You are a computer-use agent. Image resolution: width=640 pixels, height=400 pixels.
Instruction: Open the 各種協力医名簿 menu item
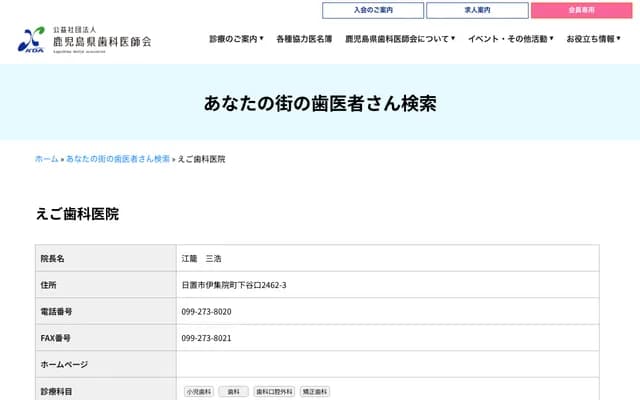pyautogui.click(x=304, y=39)
